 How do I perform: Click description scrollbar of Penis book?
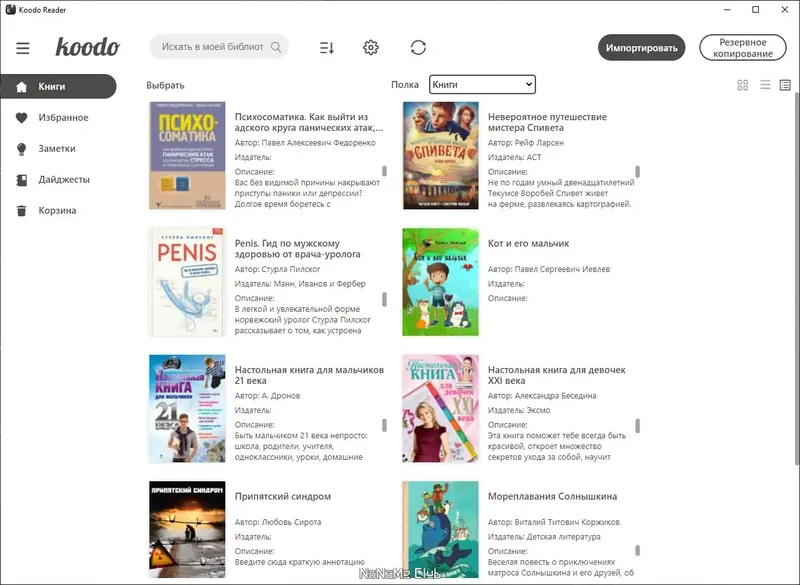384,299
